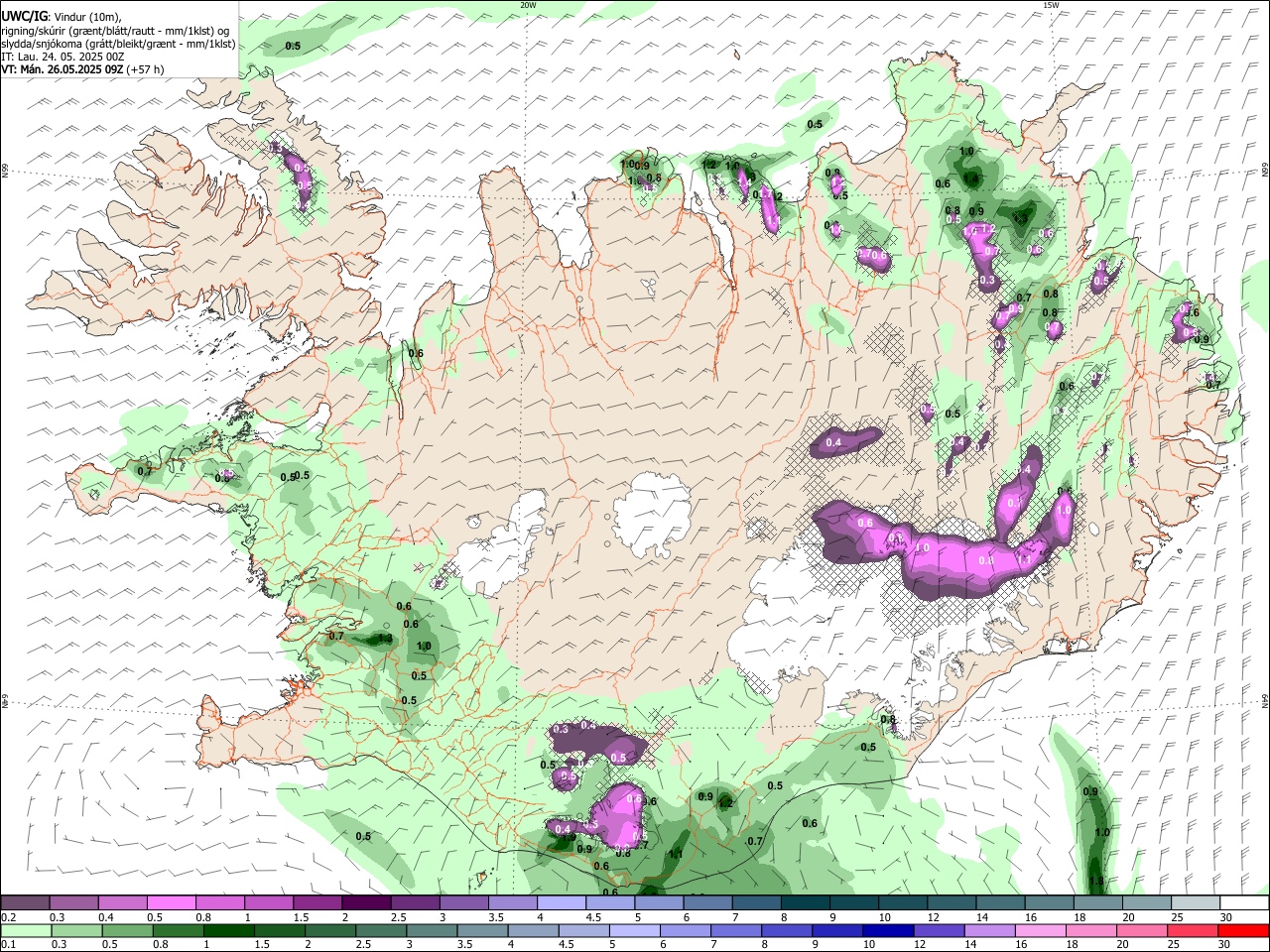This screenshot has width=1270, height=952.
Task: Click the valid time 'VT: Mán. 26.05.2025 09Z (+57 h)'
Action: pyautogui.click(x=83, y=69)
